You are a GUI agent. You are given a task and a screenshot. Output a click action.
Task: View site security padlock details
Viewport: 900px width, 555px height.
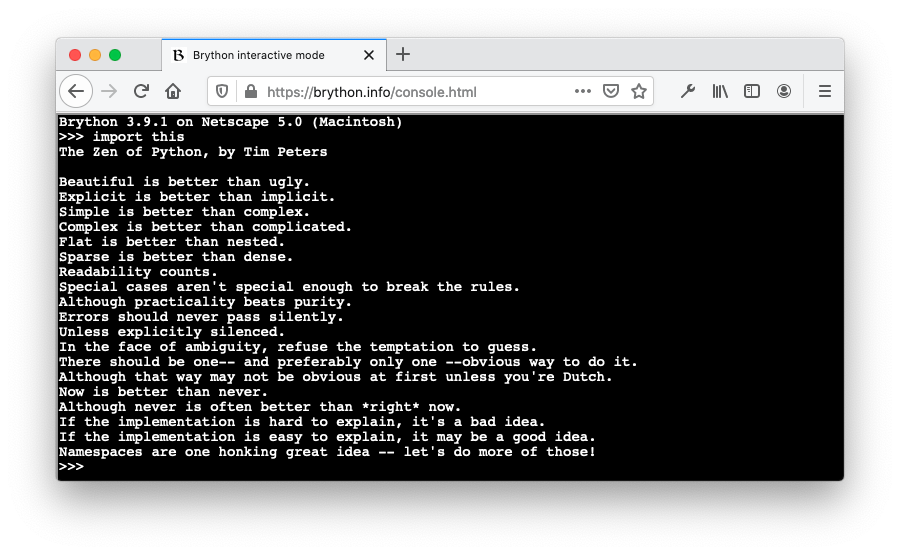click(251, 91)
